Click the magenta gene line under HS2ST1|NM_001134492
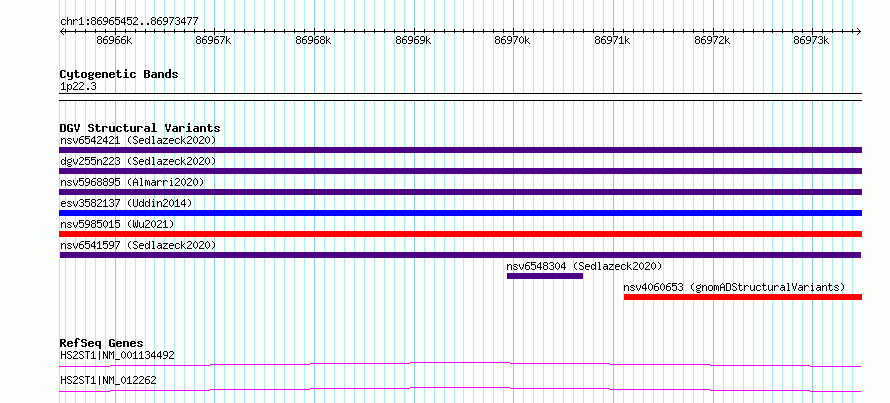 click(x=460, y=364)
